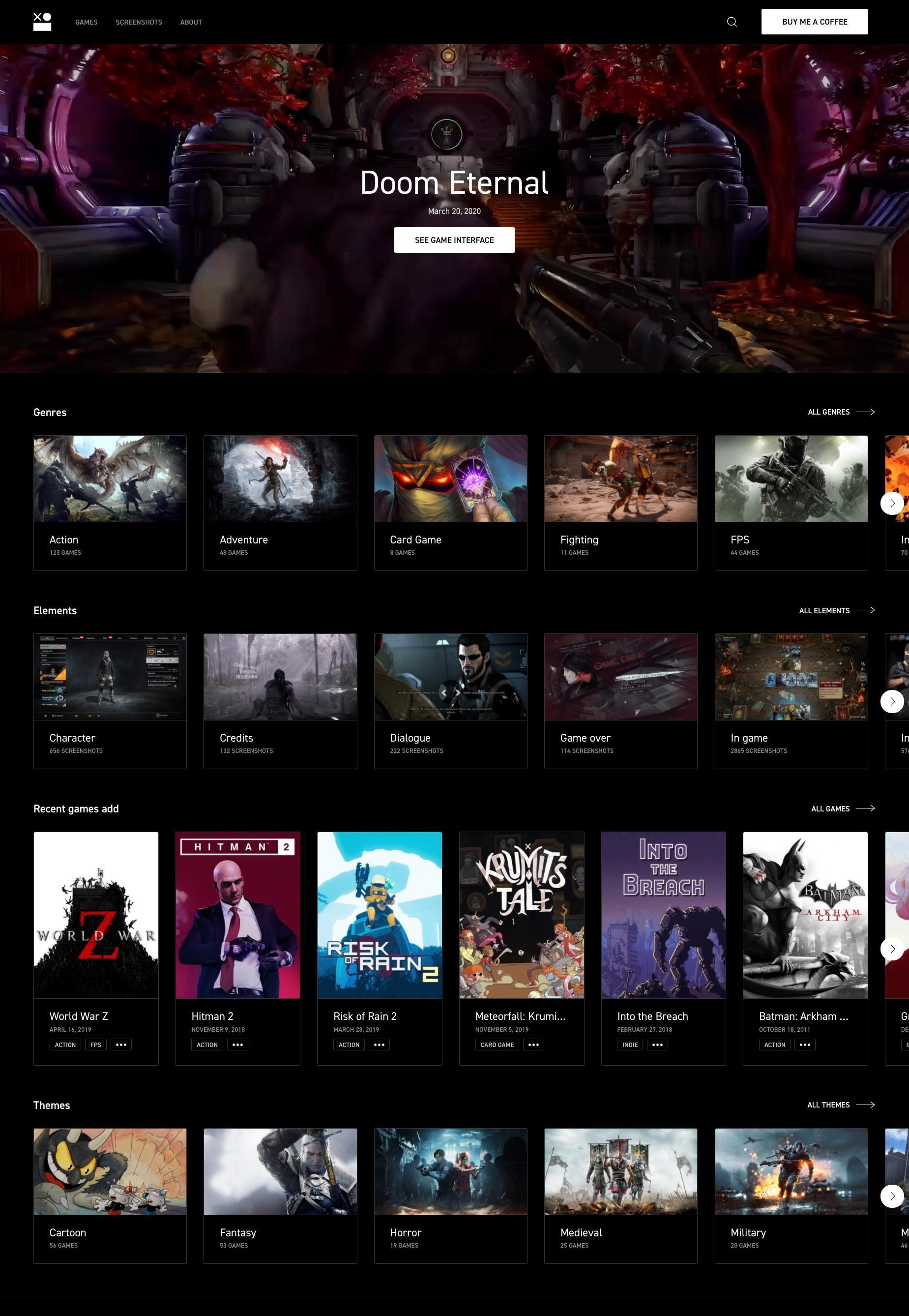Open the About menu item

click(191, 22)
